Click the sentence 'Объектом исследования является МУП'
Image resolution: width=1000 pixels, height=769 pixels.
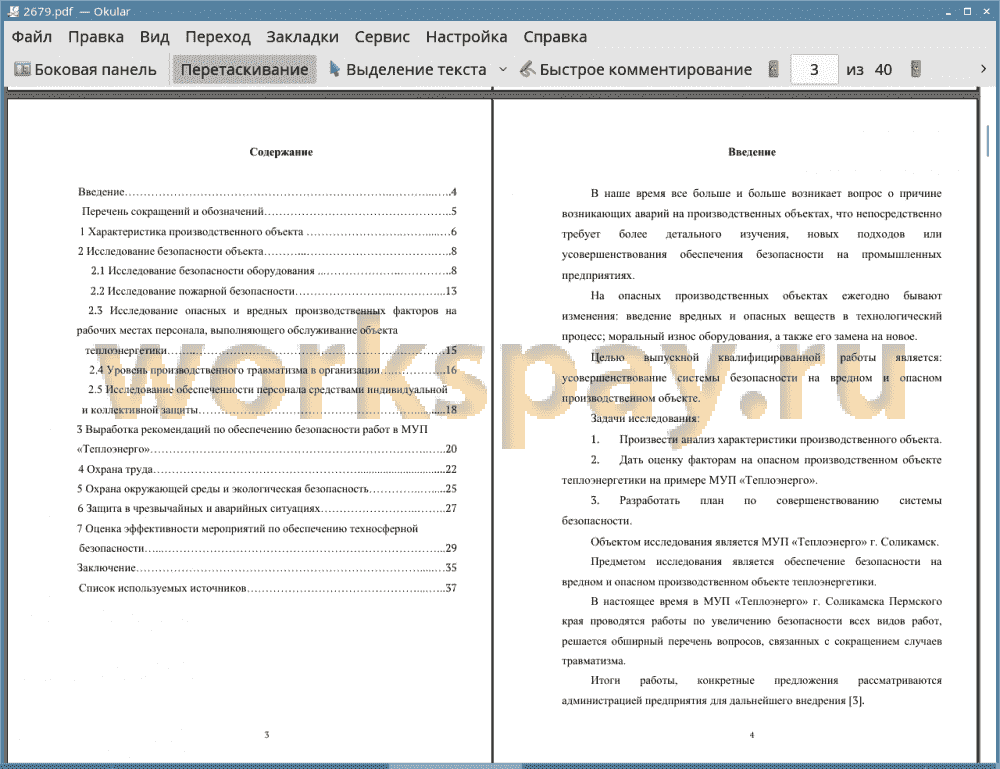tap(765, 542)
